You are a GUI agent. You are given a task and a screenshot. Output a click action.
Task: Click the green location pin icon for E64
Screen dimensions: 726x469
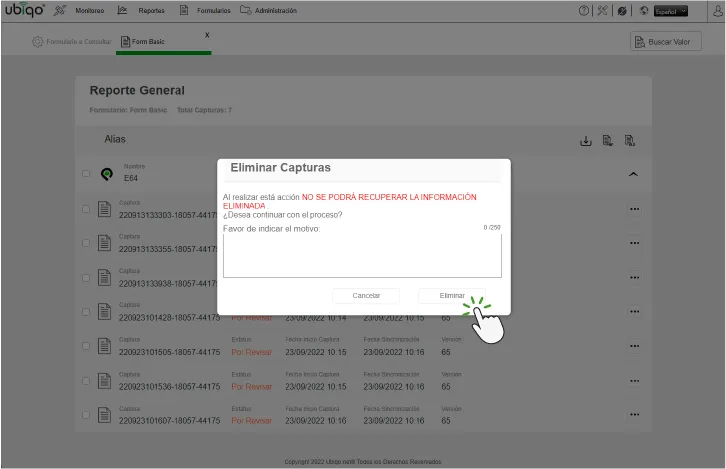107,174
